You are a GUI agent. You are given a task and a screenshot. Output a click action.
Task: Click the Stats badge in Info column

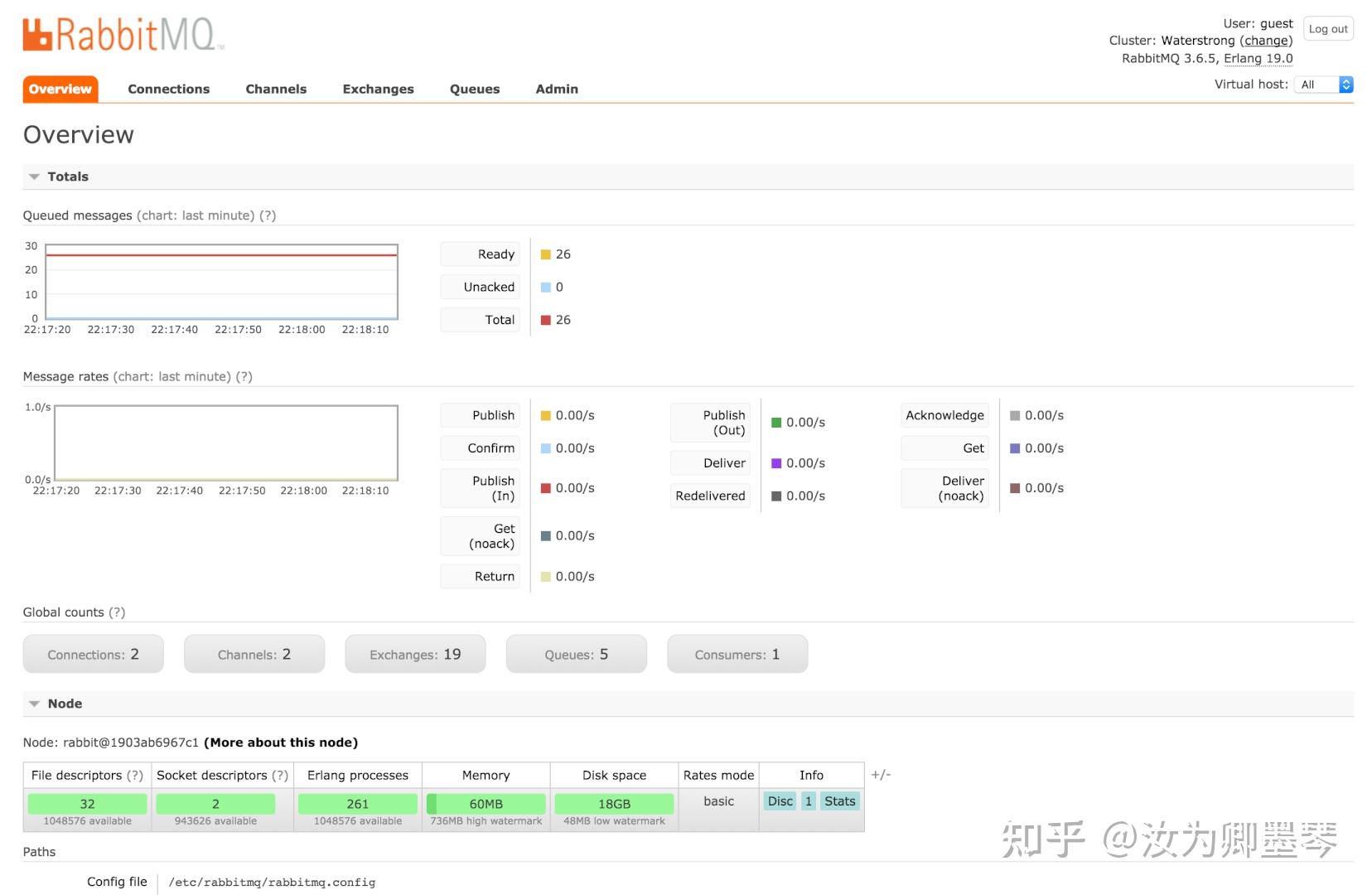[839, 801]
